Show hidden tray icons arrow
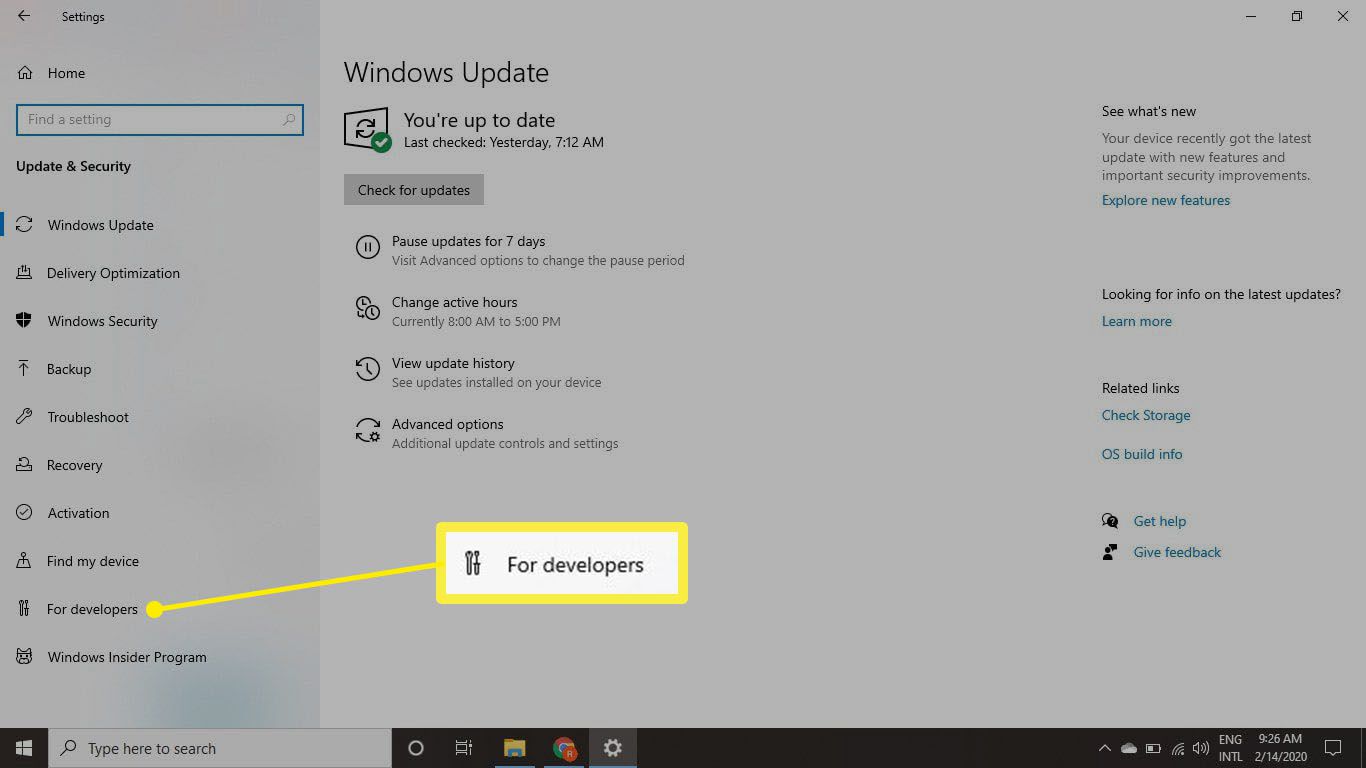The width and height of the screenshot is (1366, 768). 1104,748
